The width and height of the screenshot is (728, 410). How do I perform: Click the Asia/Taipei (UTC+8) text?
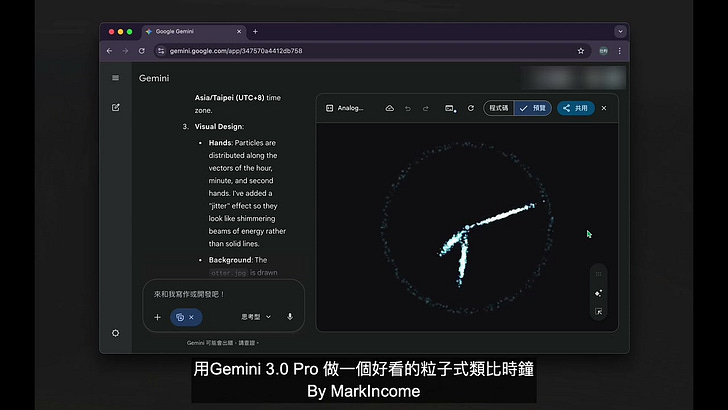pyautogui.click(x=229, y=98)
